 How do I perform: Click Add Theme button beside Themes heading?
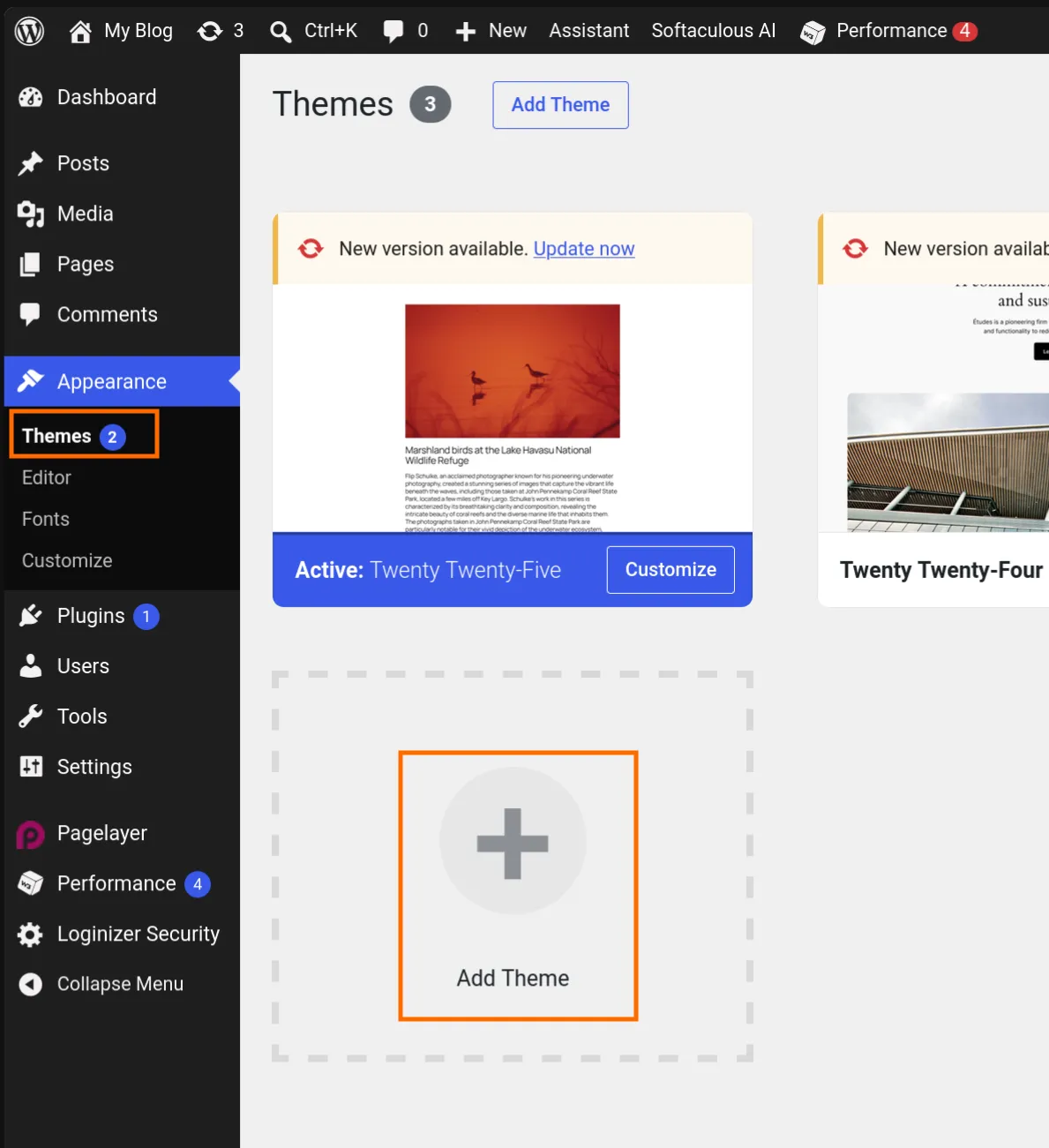coord(560,105)
